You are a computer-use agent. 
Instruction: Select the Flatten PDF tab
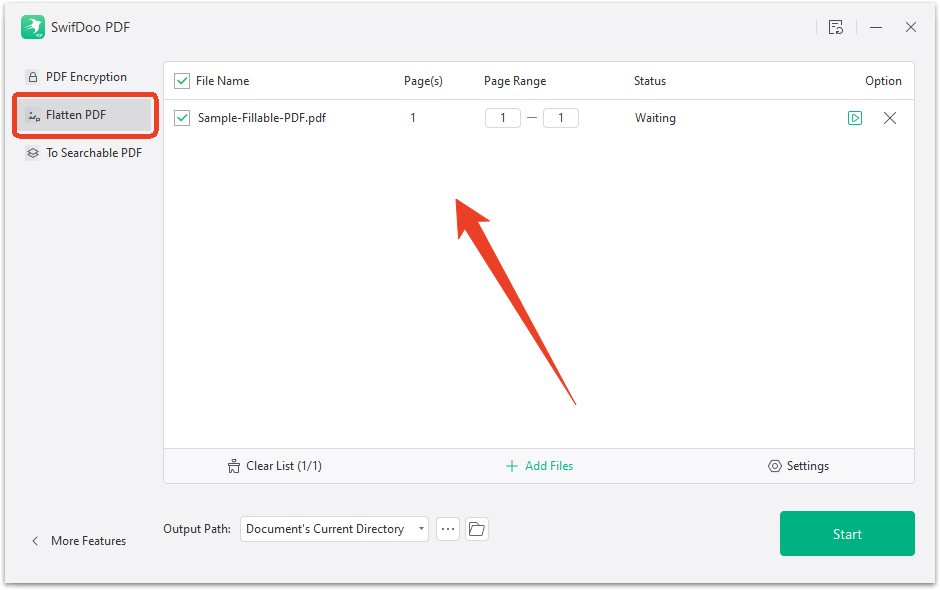[85, 115]
